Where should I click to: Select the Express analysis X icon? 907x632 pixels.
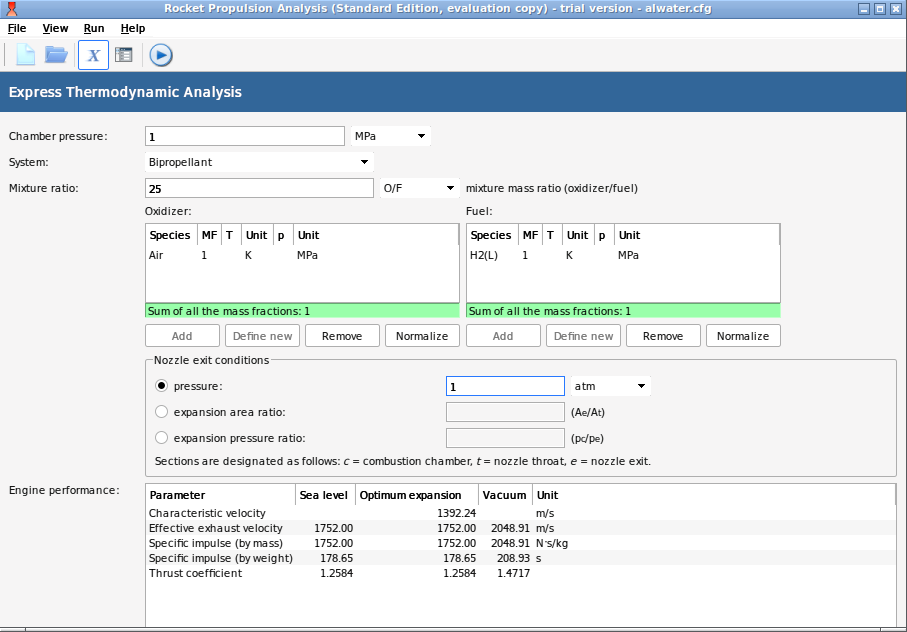pyautogui.click(x=93, y=55)
